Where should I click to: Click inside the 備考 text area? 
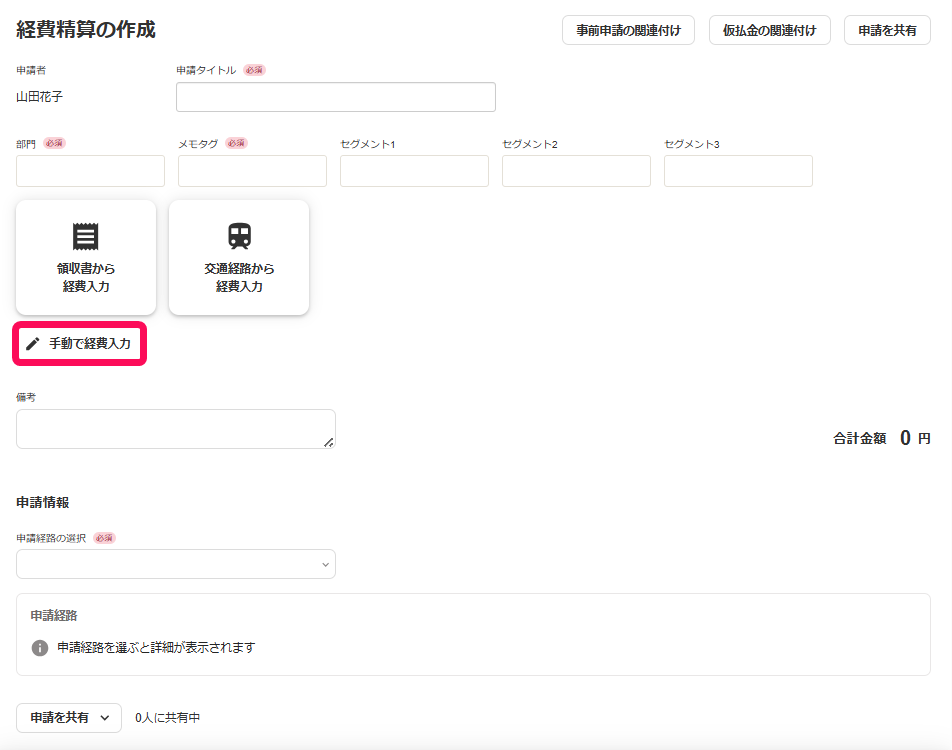click(176, 429)
